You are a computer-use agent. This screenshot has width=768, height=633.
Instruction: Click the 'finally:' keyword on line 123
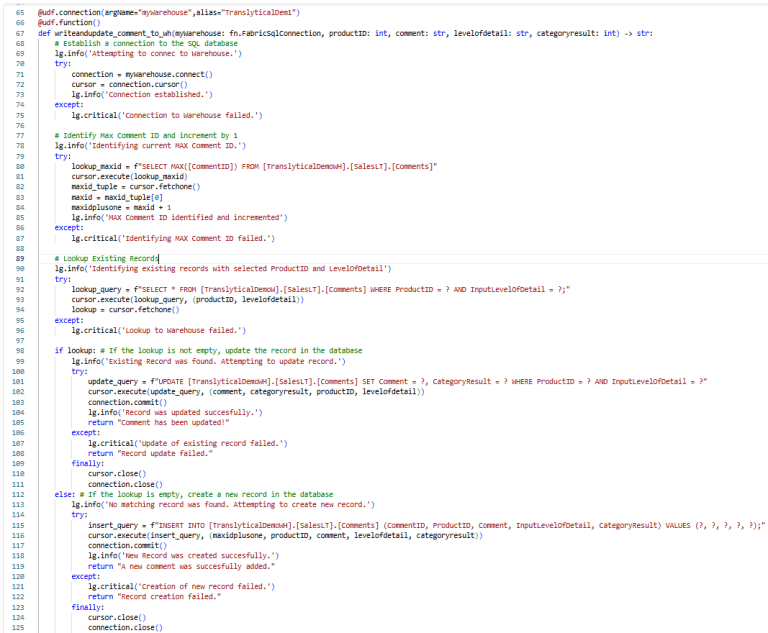tap(88, 608)
